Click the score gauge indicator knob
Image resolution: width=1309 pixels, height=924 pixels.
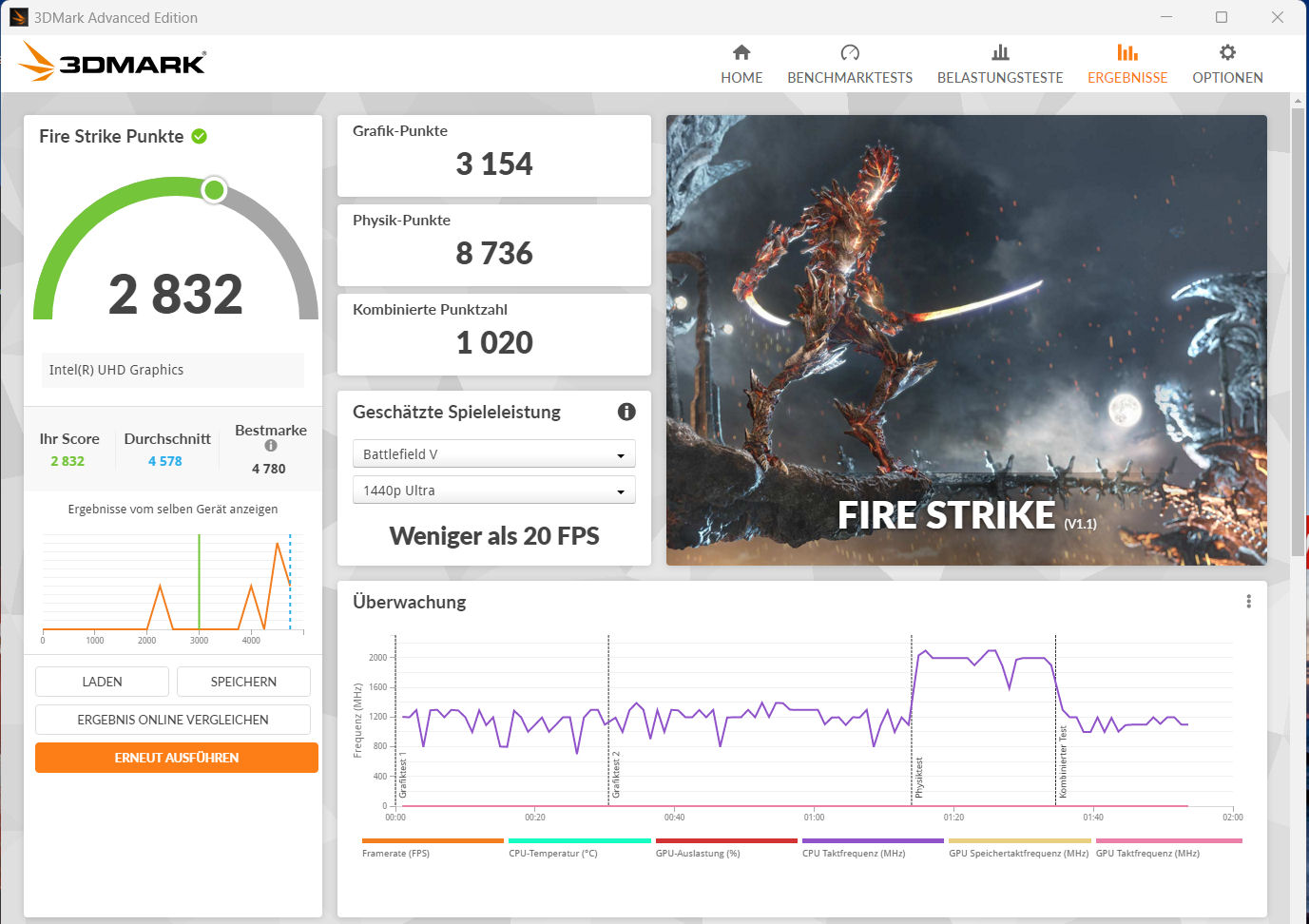click(215, 190)
